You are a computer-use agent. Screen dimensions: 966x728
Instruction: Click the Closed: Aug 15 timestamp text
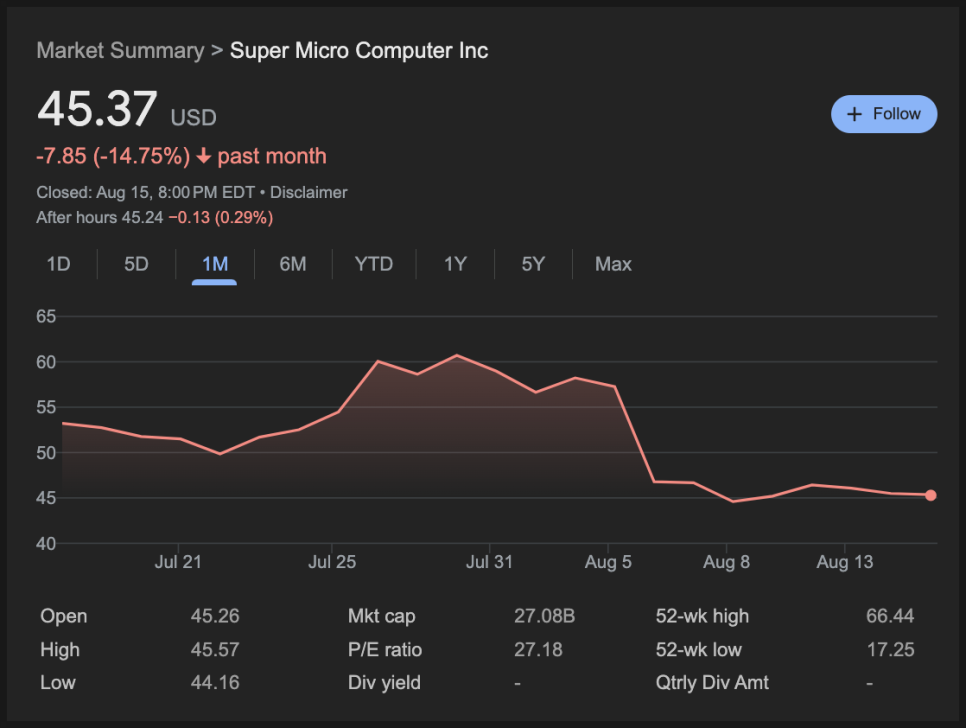coord(144,192)
